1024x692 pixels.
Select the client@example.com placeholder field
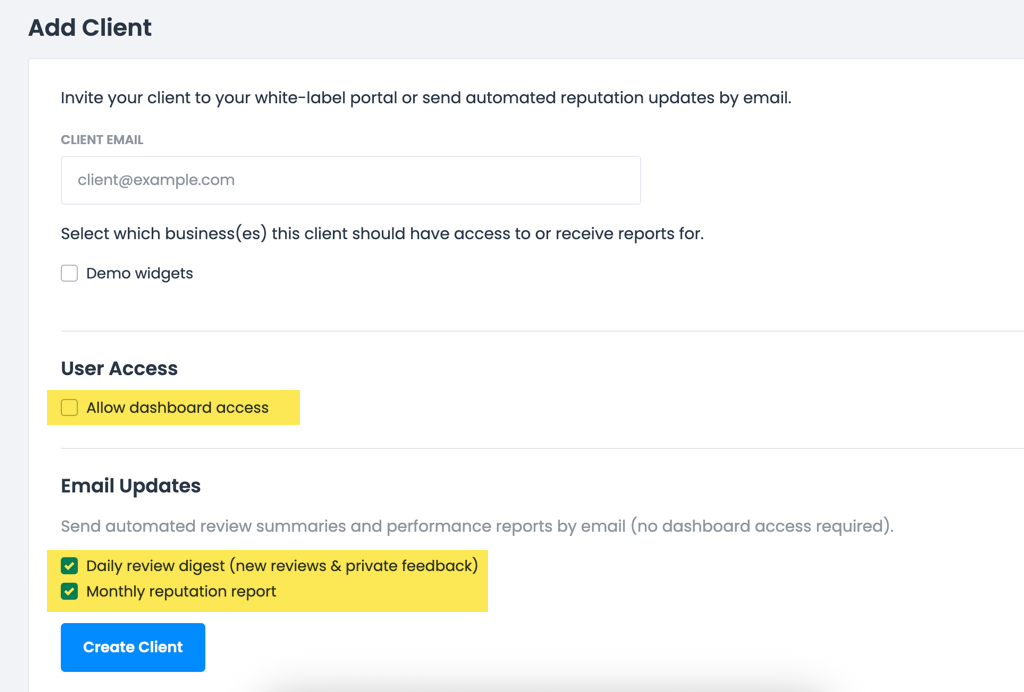[350, 180]
